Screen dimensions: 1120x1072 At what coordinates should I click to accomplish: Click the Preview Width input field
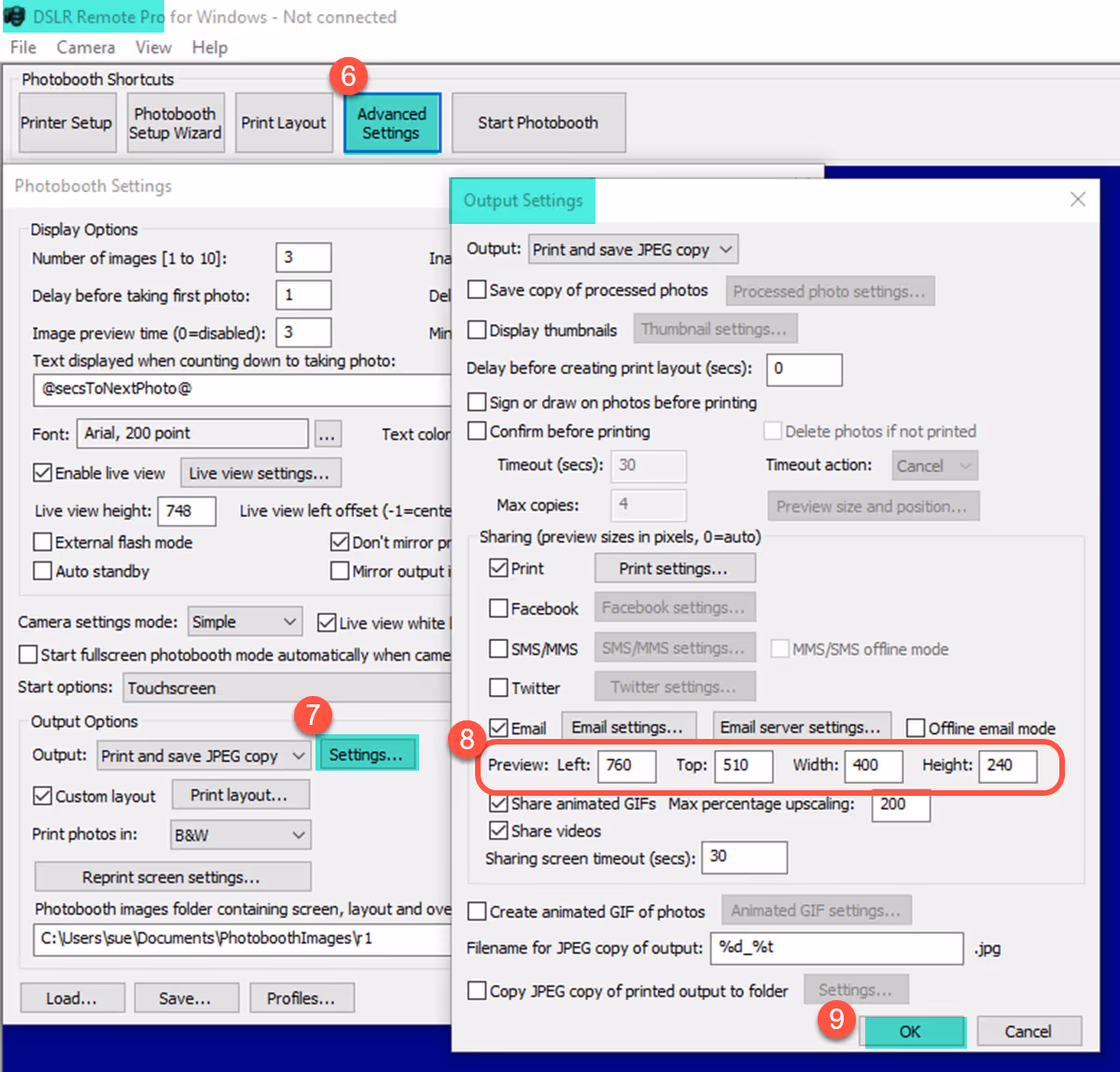pyautogui.click(x=874, y=766)
